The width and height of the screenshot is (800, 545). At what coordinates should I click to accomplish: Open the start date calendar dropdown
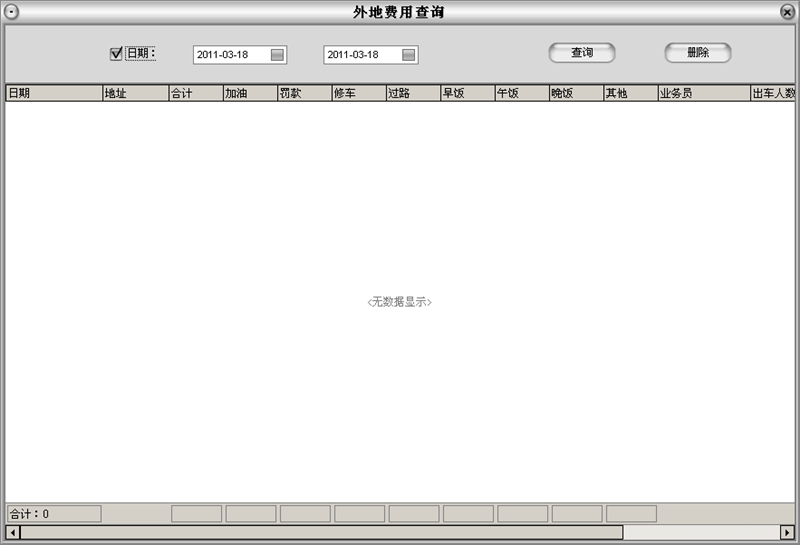[277, 55]
